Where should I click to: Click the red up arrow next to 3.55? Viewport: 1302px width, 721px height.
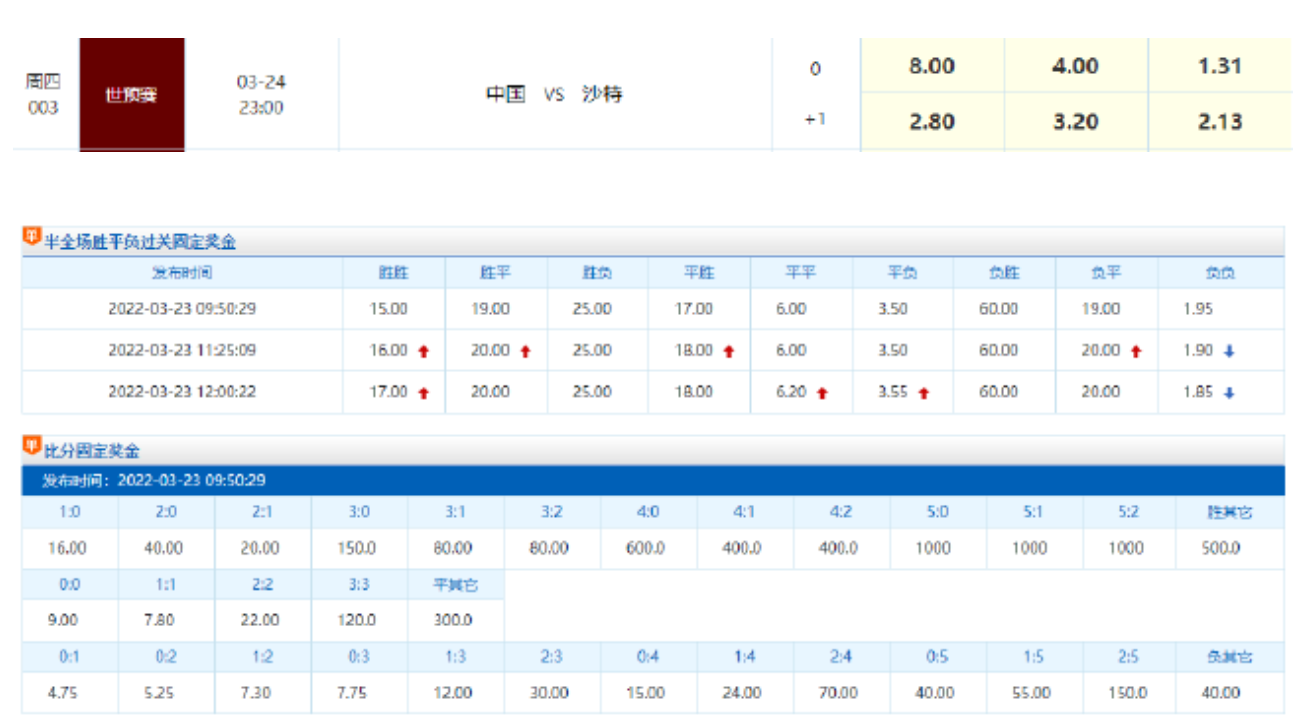(x=924, y=393)
